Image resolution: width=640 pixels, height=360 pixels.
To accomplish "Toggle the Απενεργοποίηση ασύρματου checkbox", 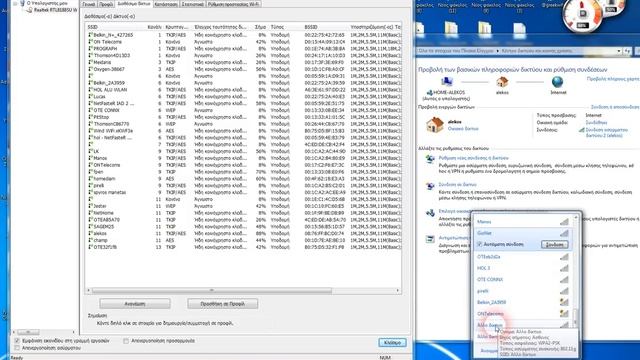I will click(17, 348).
